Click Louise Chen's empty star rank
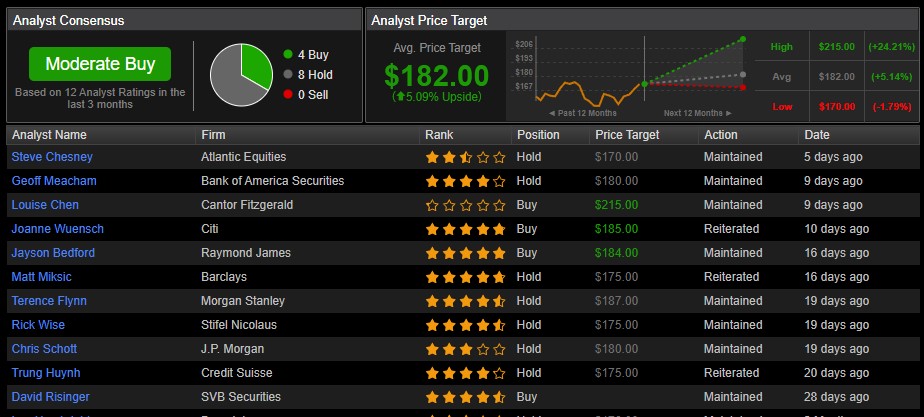 [x=466, y=206]
